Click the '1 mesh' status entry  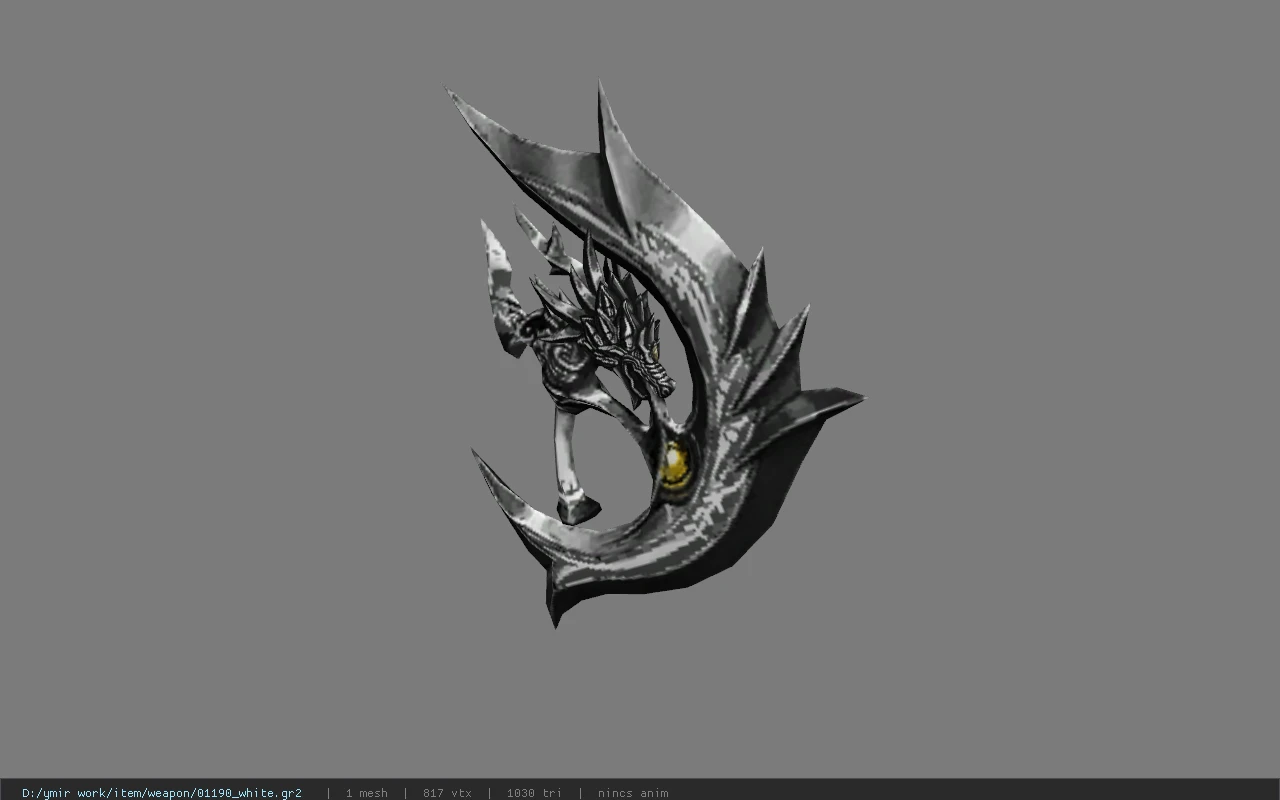366,793
